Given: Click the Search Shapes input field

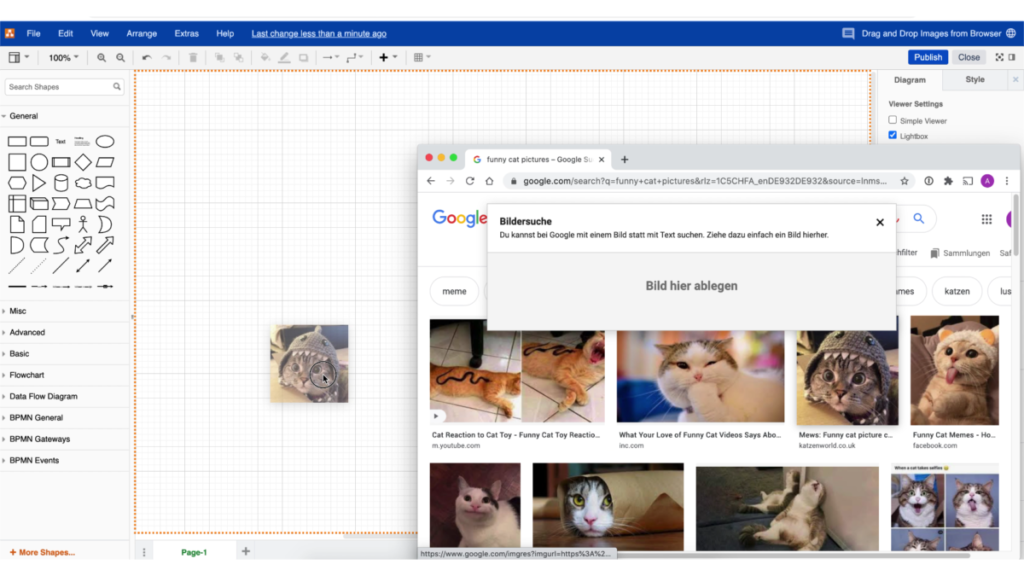Looking at the screenshot, I should [58, 87].
